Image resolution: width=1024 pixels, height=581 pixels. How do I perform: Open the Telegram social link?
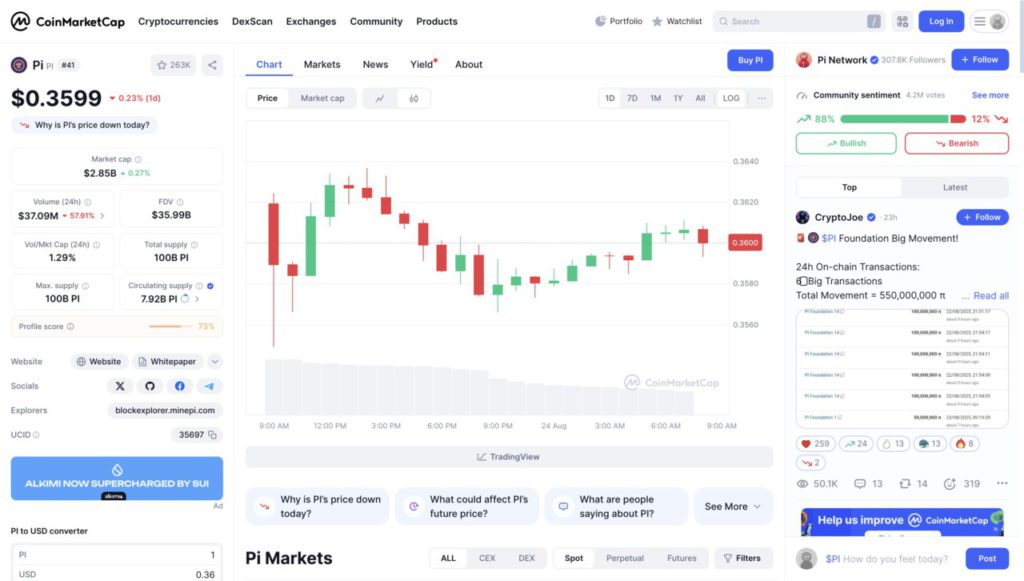coord(209,386)
